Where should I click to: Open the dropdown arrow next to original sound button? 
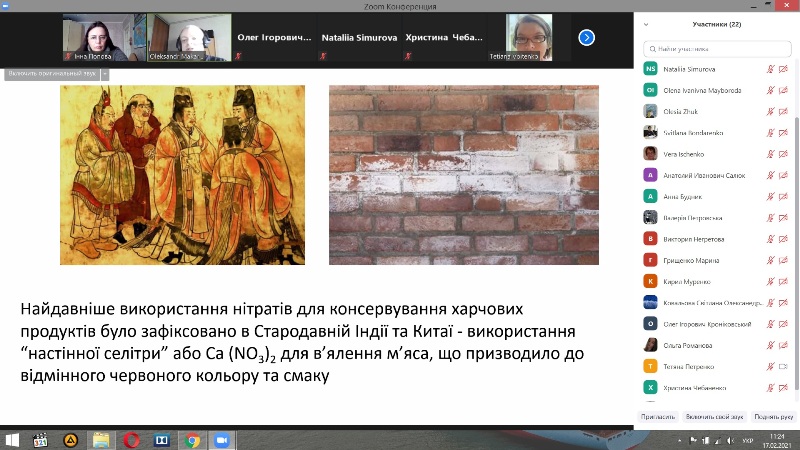105,74
